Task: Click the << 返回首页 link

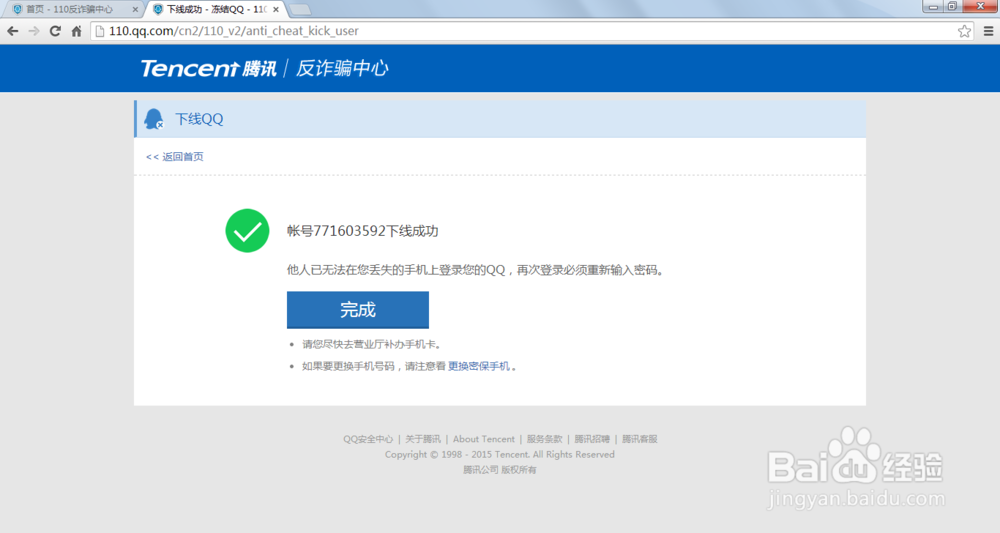Action: click(x=175, y=156)
